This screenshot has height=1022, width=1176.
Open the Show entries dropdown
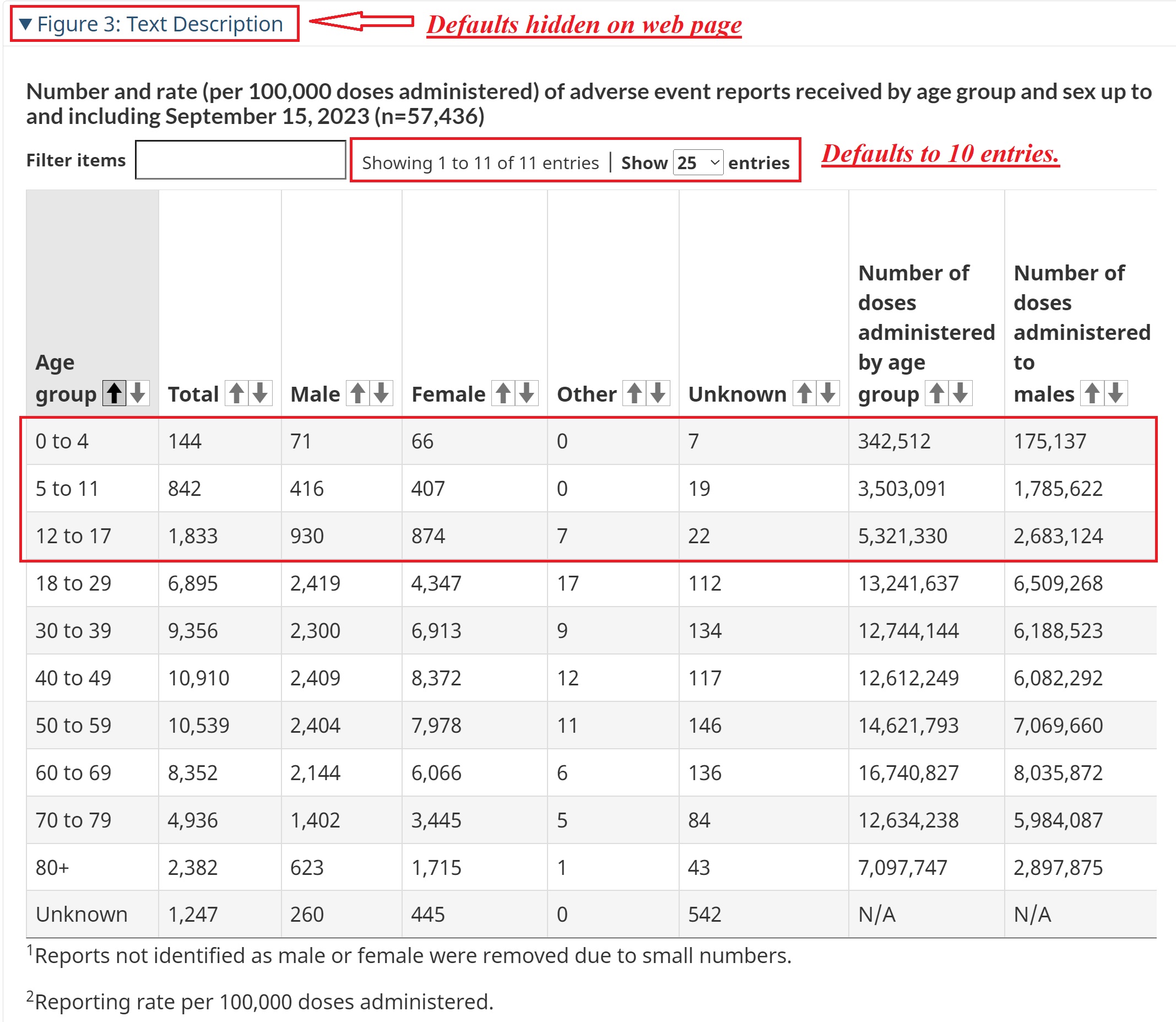(x=698, y=163)
